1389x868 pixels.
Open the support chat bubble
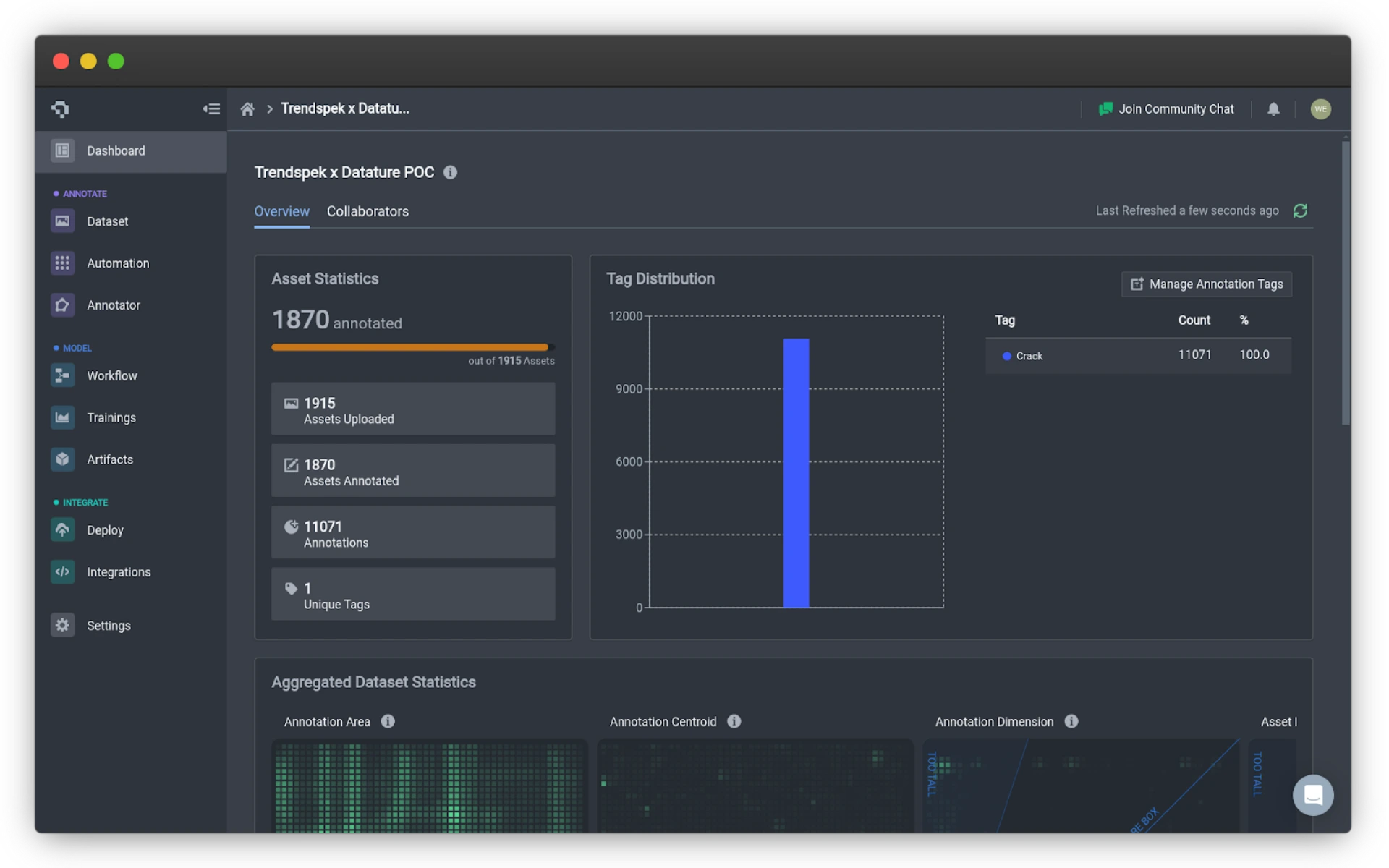click(x=1313, y=795)
